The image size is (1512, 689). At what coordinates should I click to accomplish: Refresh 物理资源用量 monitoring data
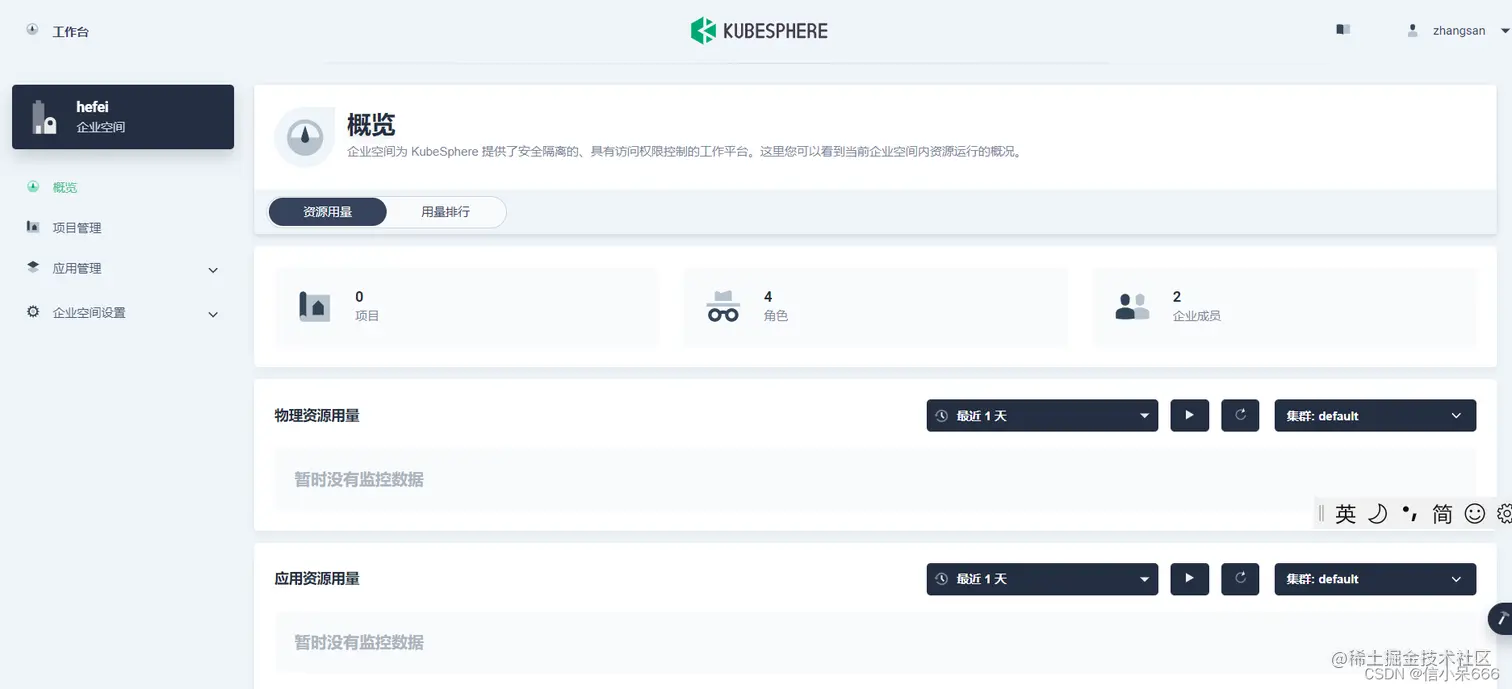tap(1240, 415)
